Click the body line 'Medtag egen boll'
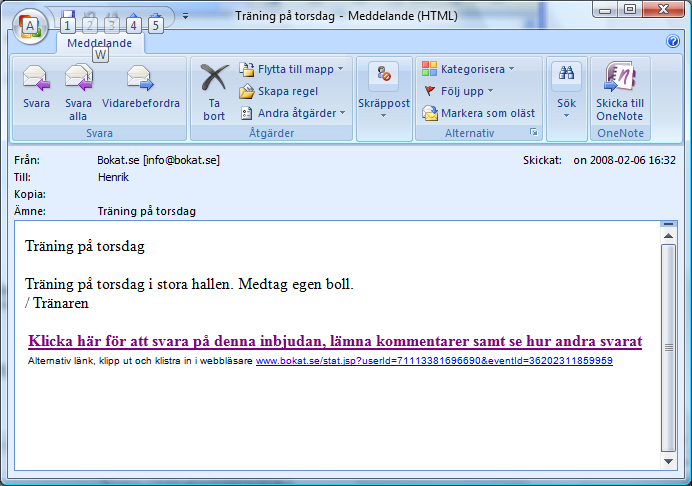 pos(294,284)
